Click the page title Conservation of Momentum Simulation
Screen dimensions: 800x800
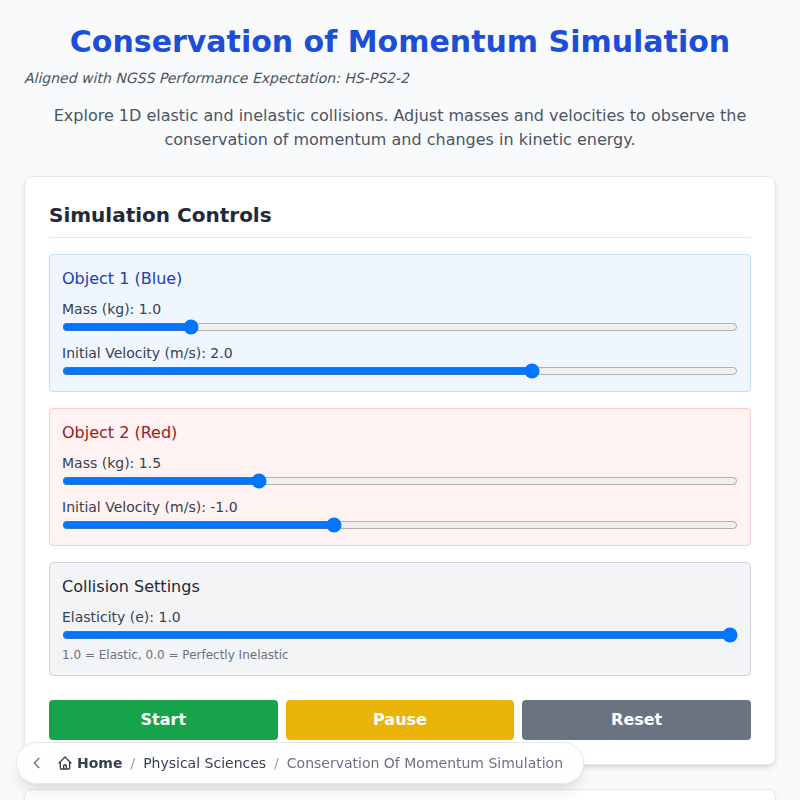[399, 41]
